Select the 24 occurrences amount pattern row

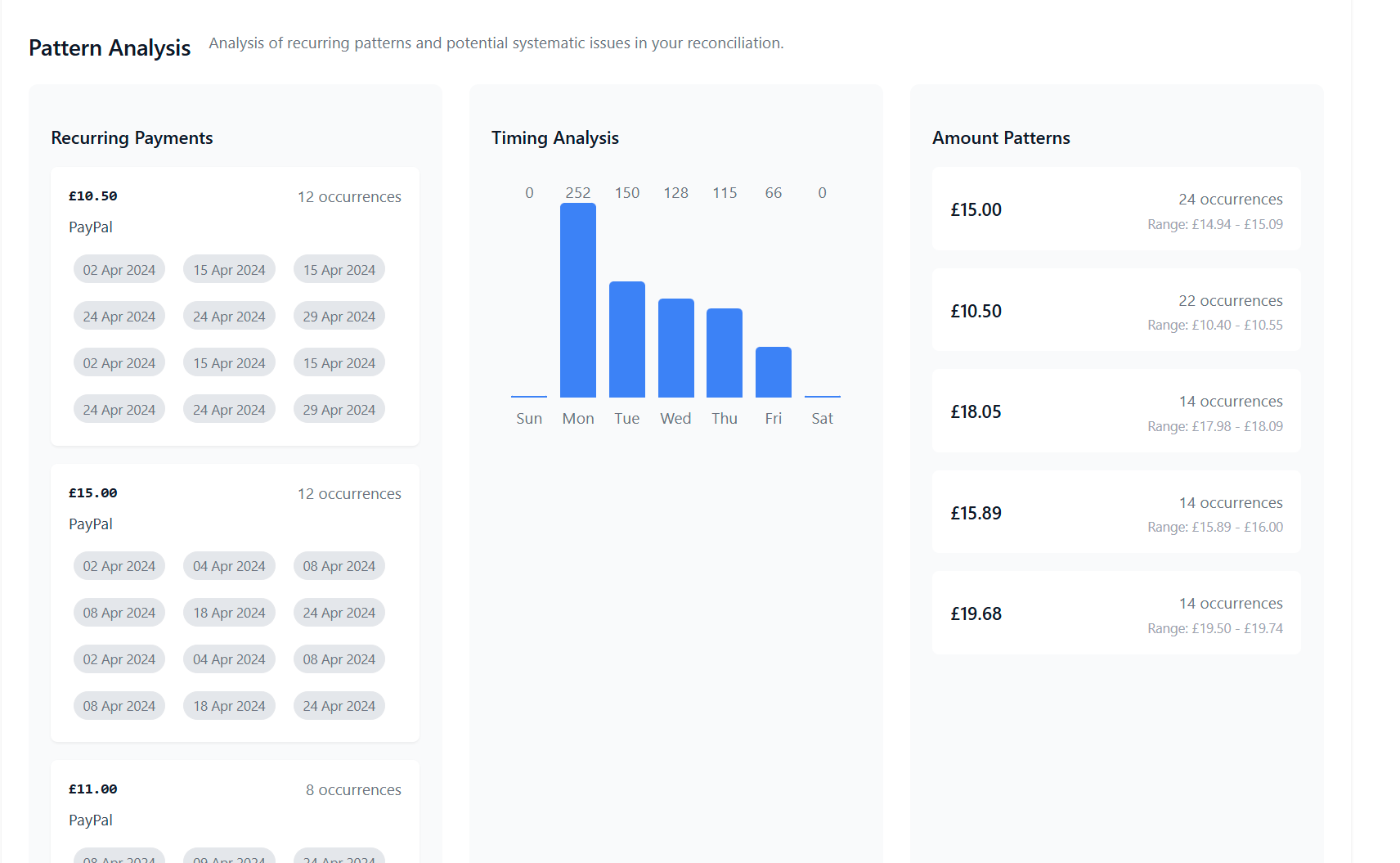pyautogui.click(x=1115, y=209)
